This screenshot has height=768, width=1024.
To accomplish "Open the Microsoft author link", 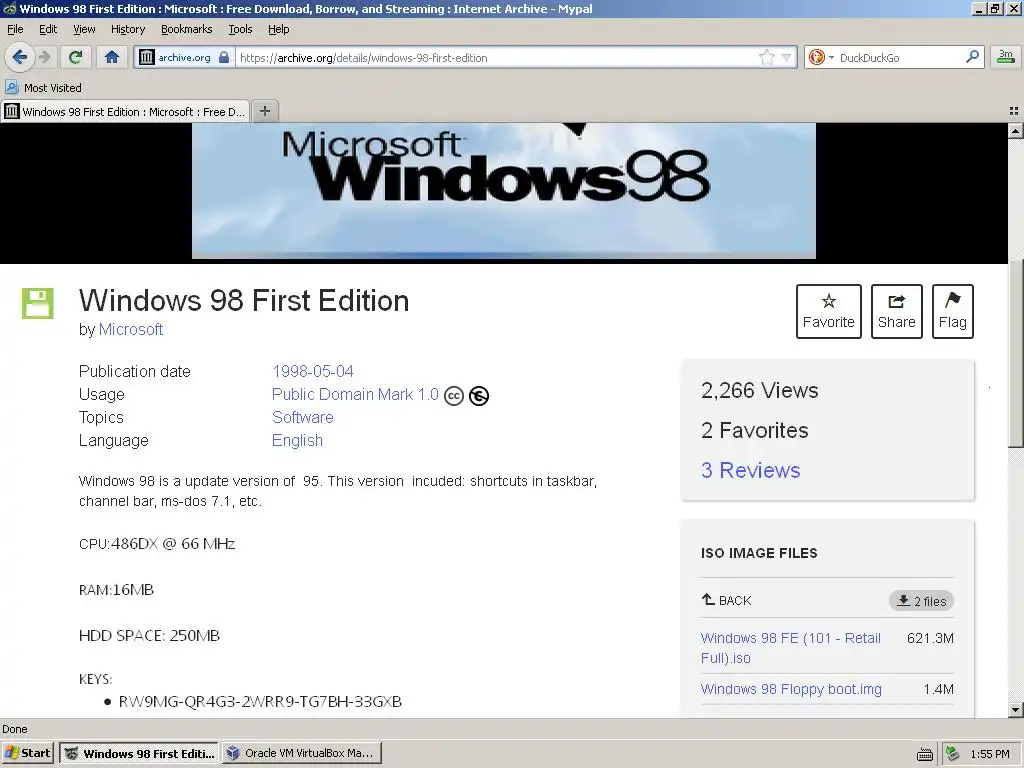I will 131,329.
